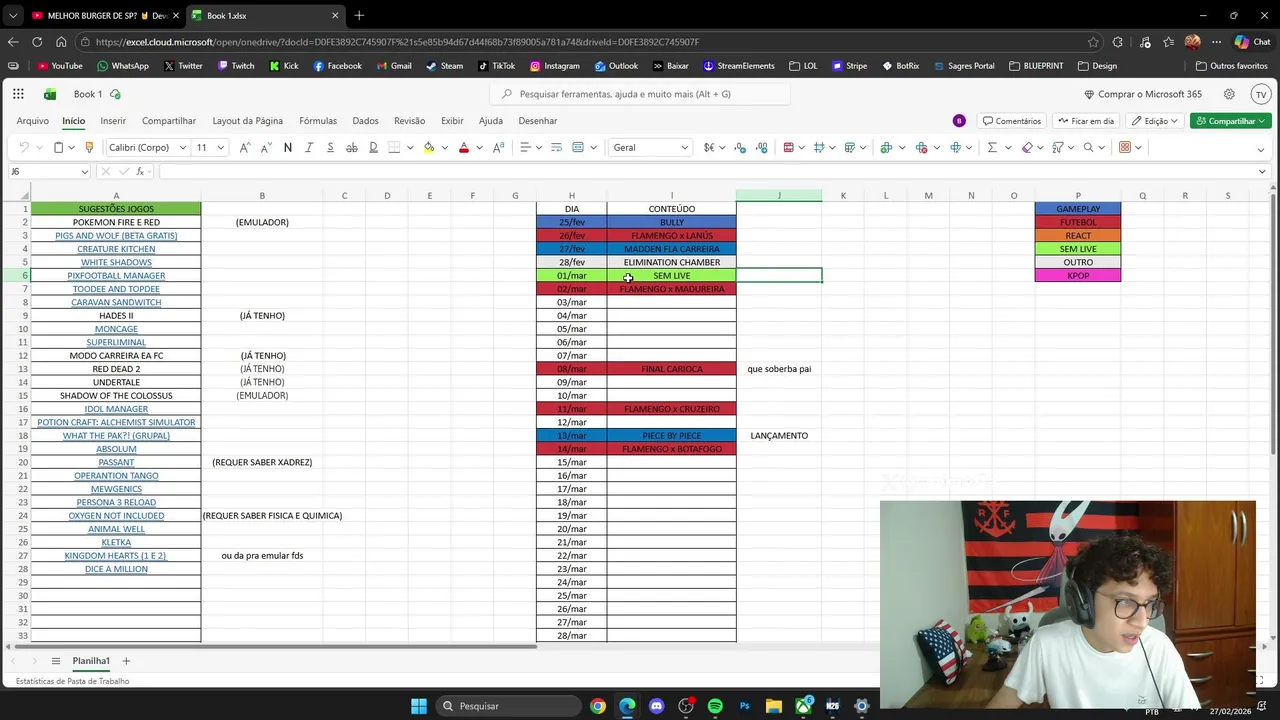Open the Arquivo menu

pos(33,121)
